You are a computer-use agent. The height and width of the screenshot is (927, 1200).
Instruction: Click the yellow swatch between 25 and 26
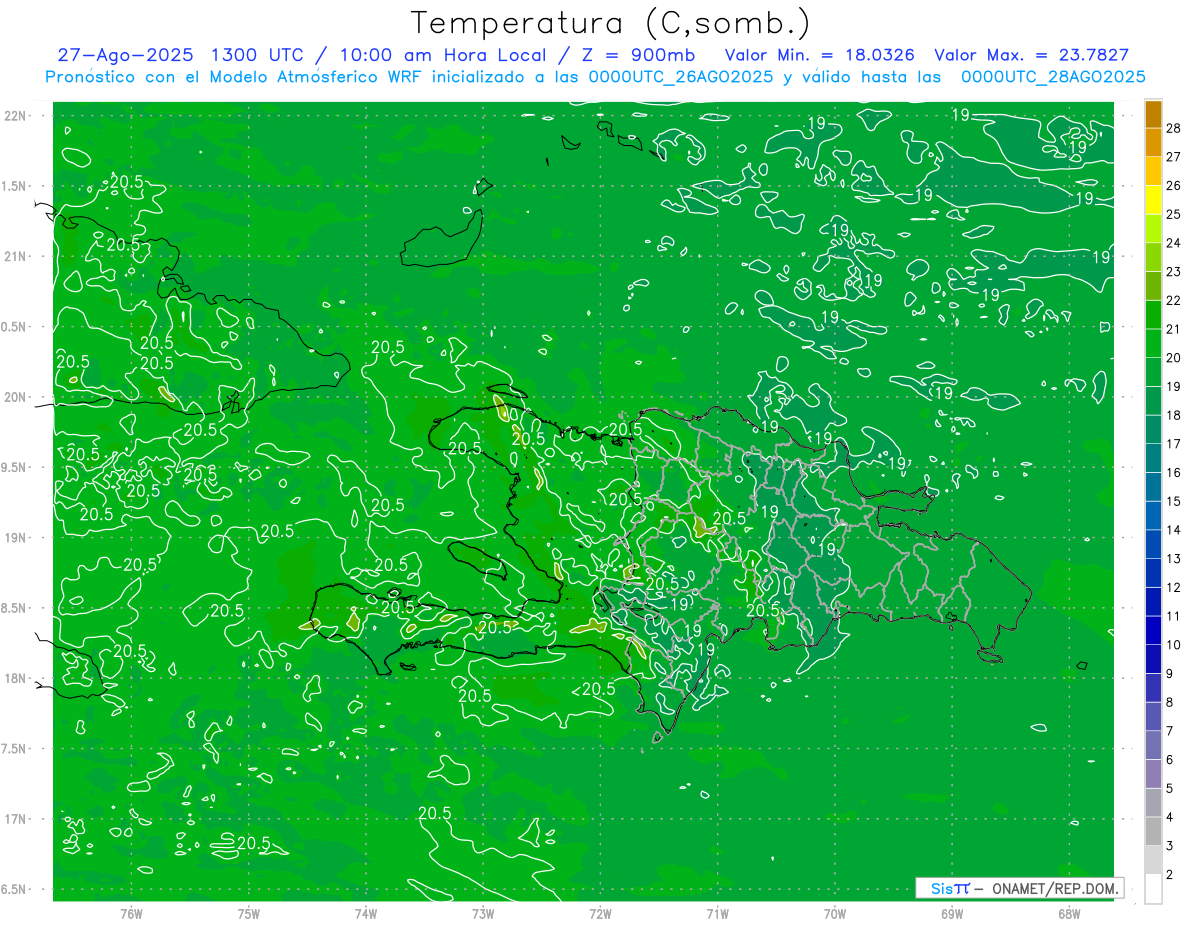coord(1154,199)
